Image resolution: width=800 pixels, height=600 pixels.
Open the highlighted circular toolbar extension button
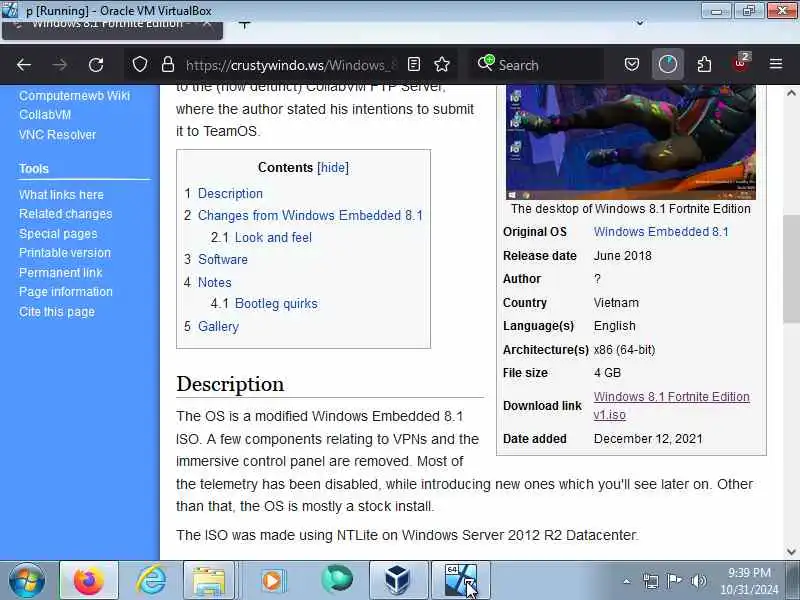[667, 64]
